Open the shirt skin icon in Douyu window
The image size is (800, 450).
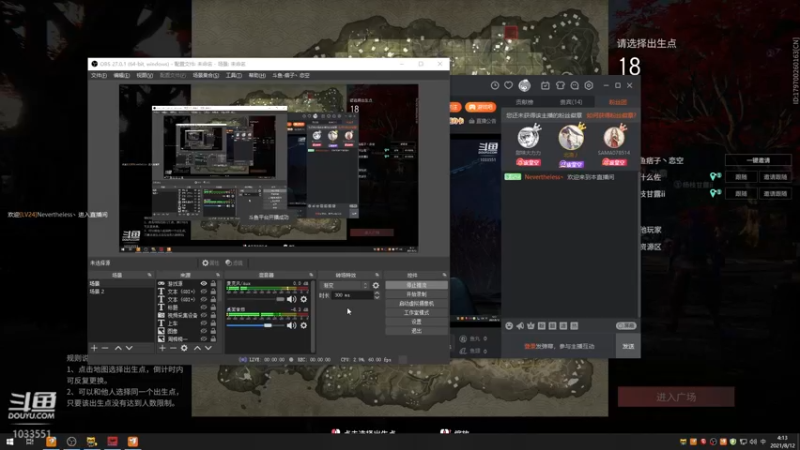560,86
